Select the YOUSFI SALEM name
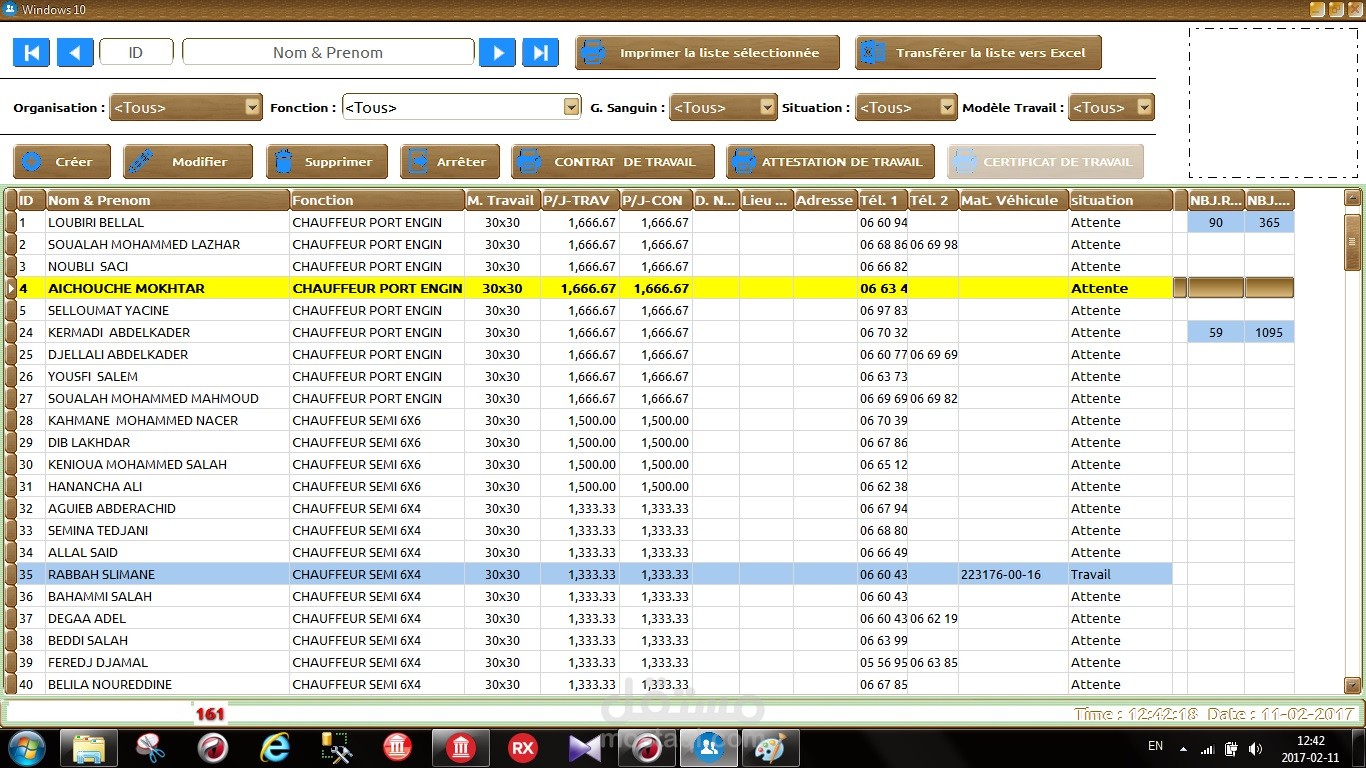 tap(93, 376)
